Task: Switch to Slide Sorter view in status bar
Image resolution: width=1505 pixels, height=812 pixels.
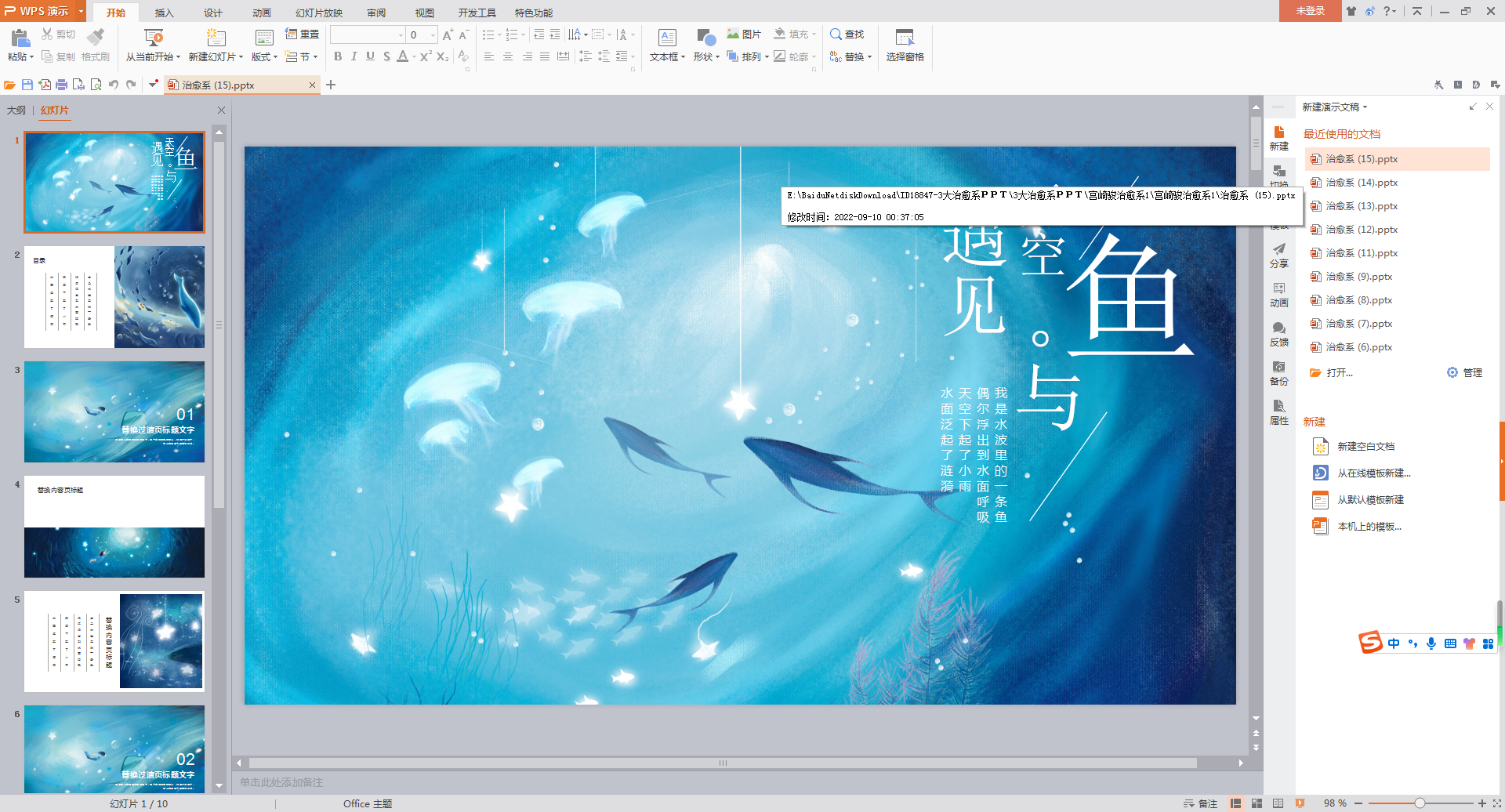Action: [1257, 803]
